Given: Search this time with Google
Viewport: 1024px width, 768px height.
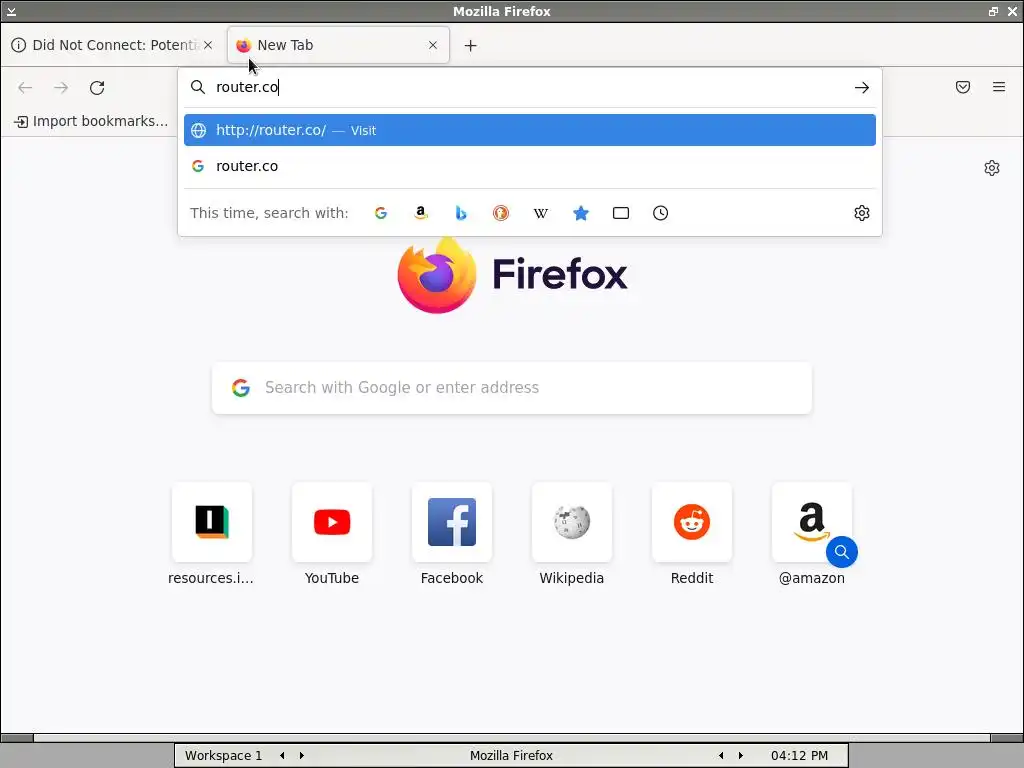Looking at the screenshot, I should pos(381,213).
